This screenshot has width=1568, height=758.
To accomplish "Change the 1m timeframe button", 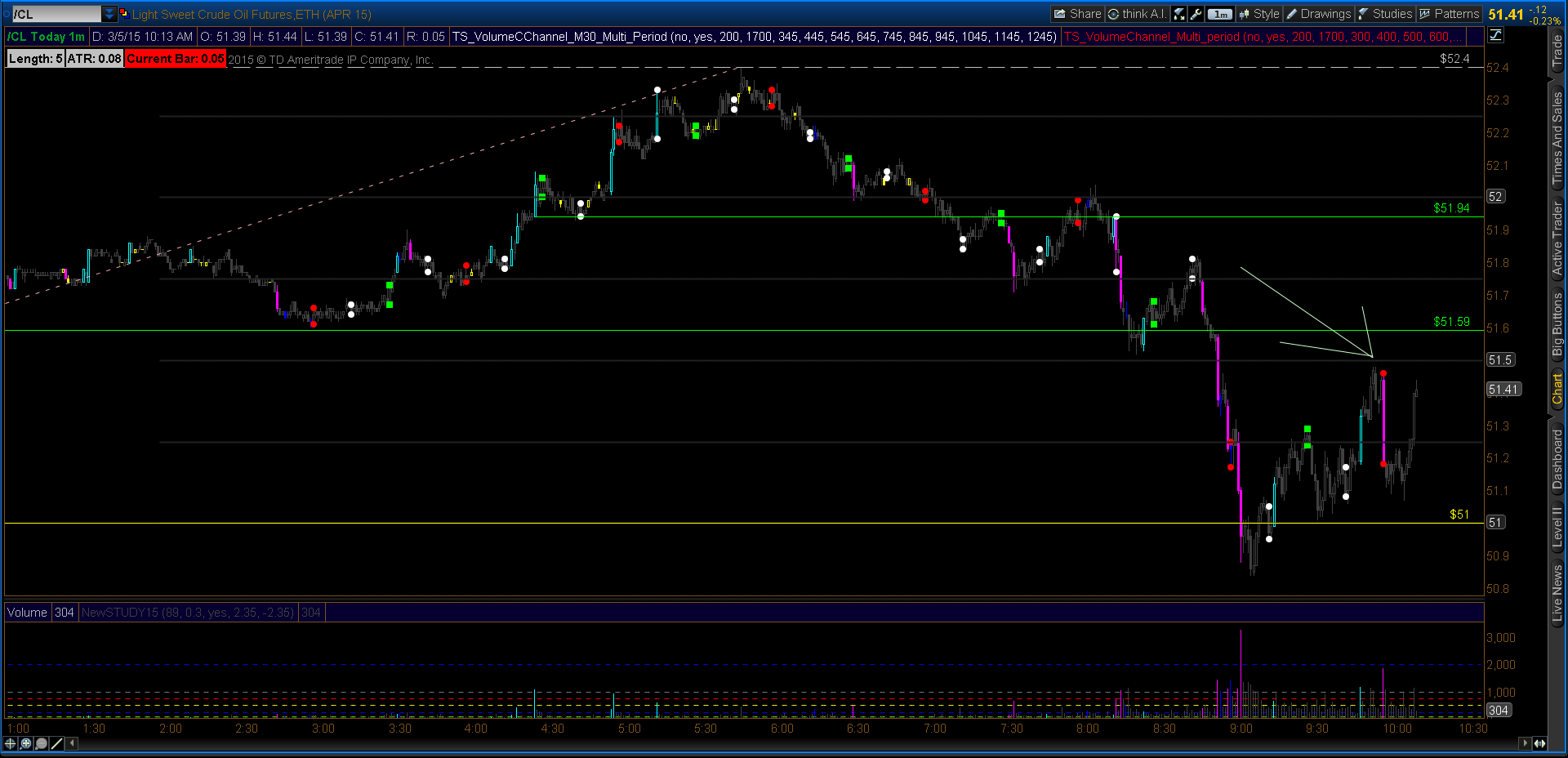I will (x=1220, y=14).
